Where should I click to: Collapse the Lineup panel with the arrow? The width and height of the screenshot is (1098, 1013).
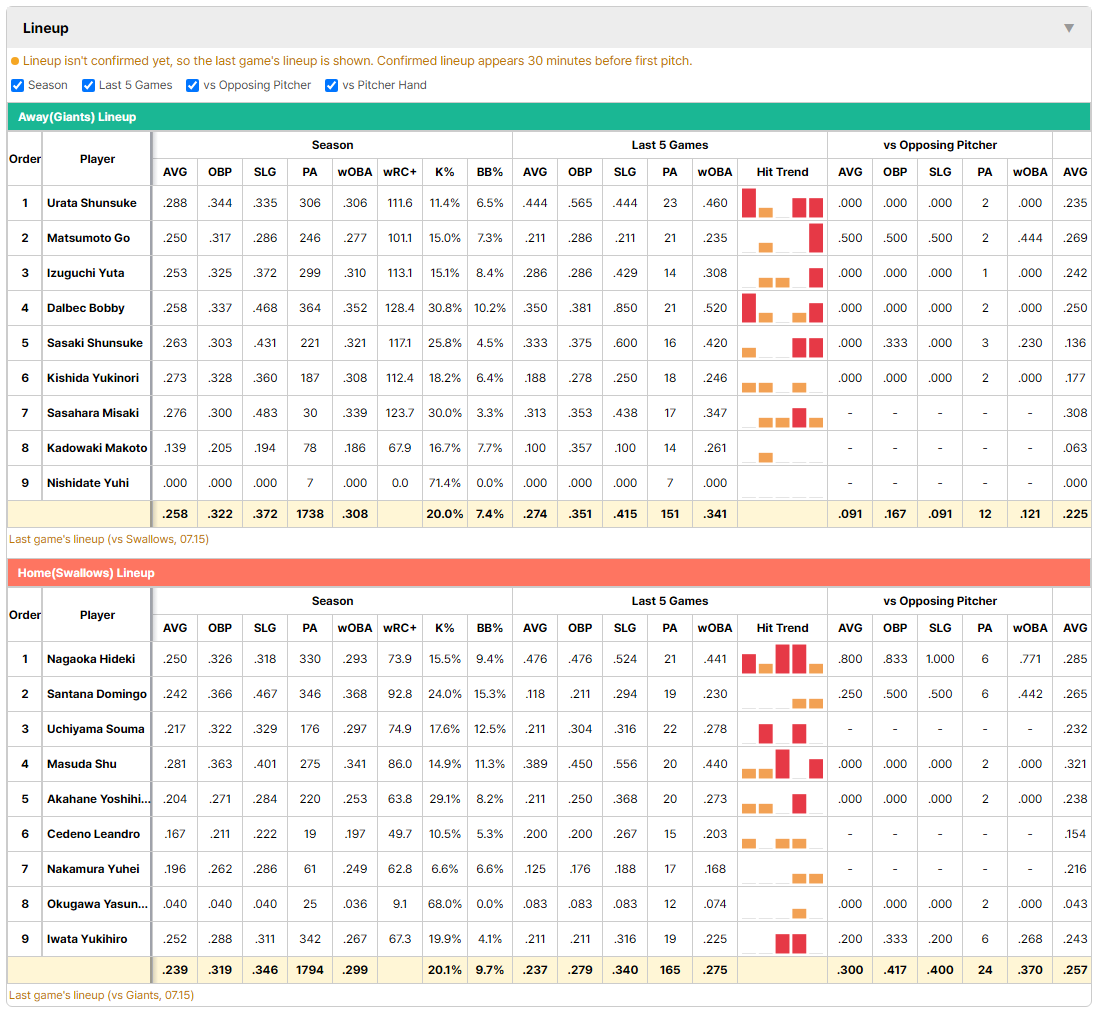(x=1069, y=28)
